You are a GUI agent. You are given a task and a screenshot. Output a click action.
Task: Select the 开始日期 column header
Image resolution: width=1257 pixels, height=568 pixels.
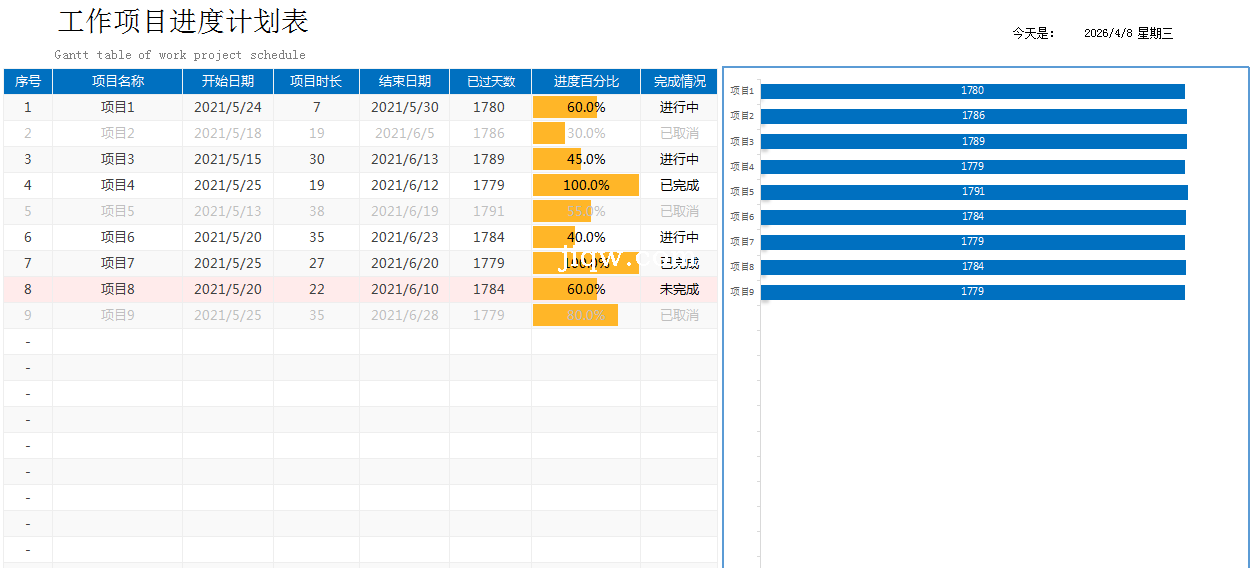coord(228,82)
